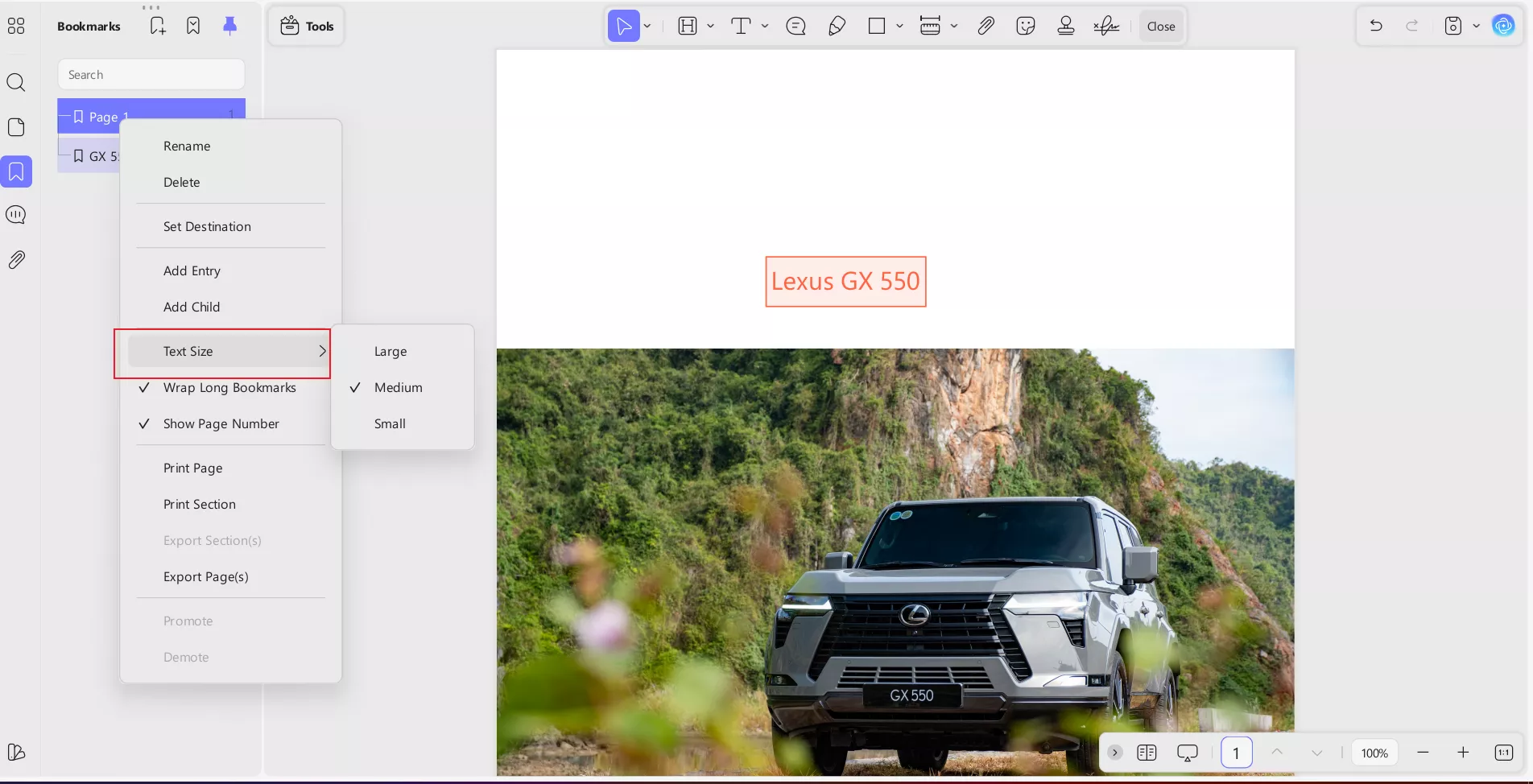Select the Text comment tool
Screen dimensions: 1533x784
coord(741,26)
